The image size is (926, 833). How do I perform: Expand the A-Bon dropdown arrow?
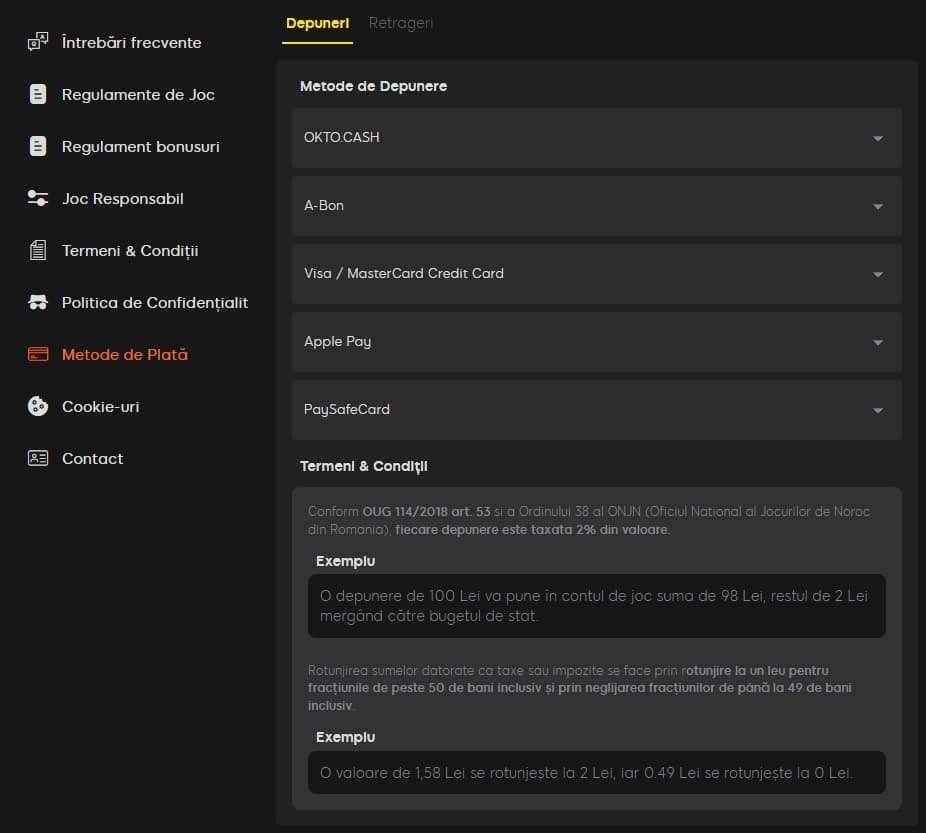coord(877,206)
